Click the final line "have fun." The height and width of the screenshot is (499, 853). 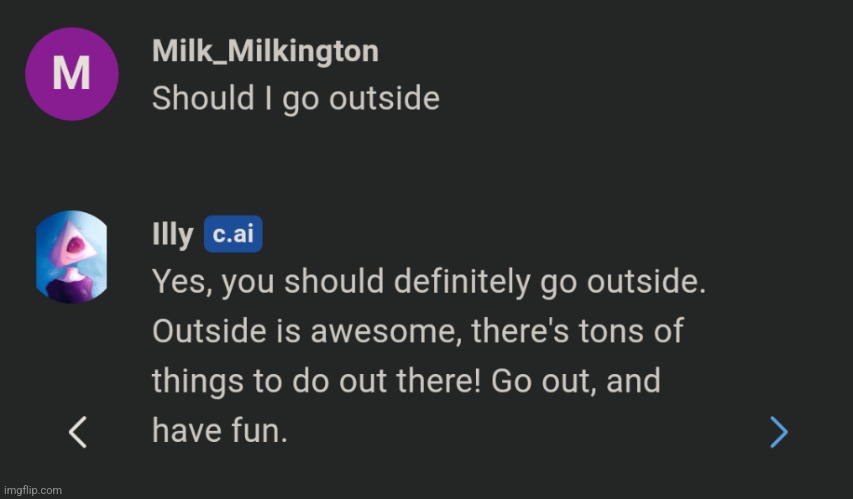pyautogui.click(x=219, y=431)
